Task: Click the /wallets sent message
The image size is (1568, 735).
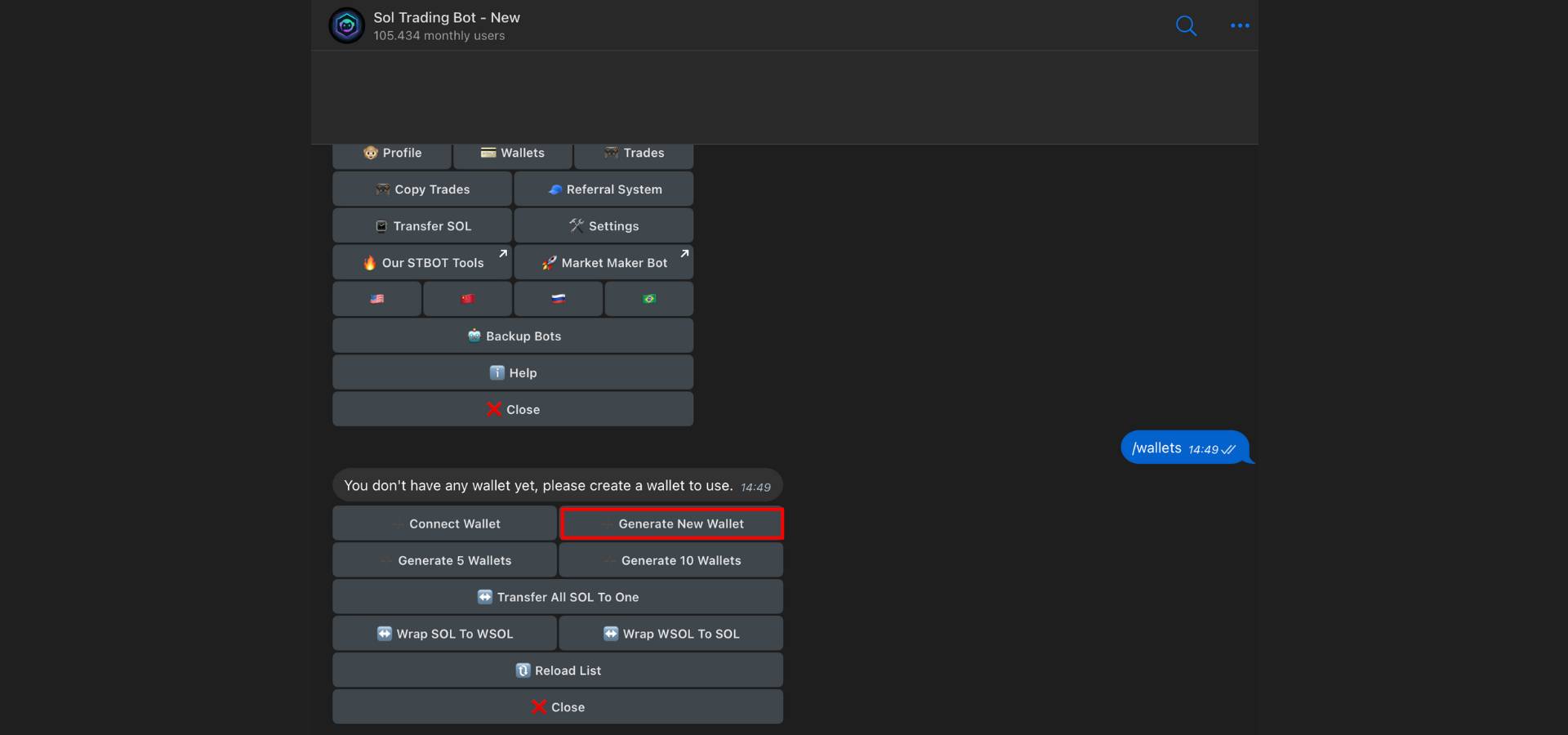Action: 1185,448
